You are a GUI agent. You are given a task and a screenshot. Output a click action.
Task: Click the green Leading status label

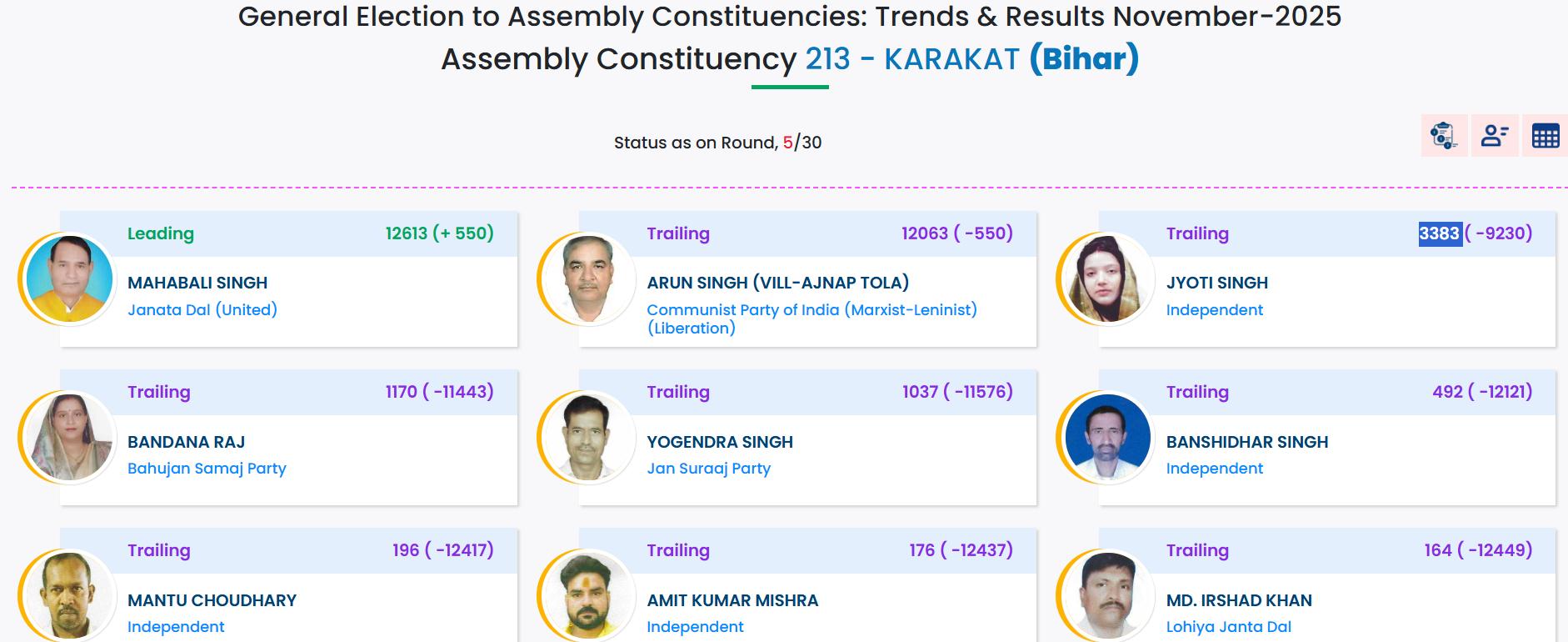click(161, 233)
